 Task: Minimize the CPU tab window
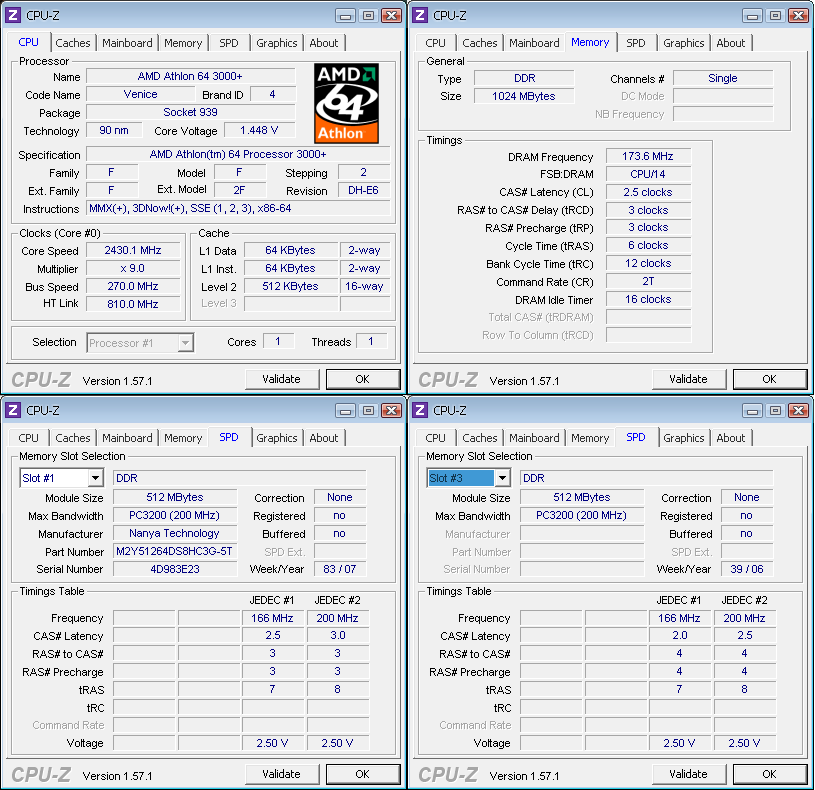pos(345,16)
